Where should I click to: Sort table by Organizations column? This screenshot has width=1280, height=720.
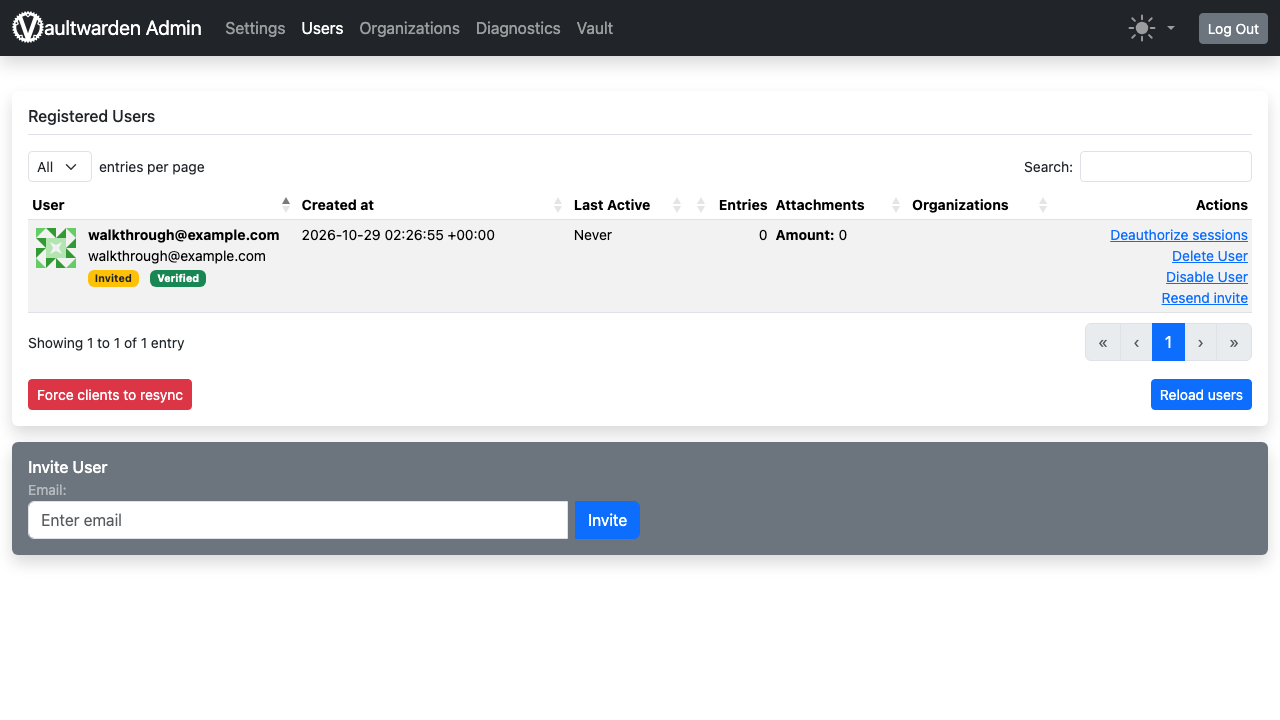tap(980, 205)
